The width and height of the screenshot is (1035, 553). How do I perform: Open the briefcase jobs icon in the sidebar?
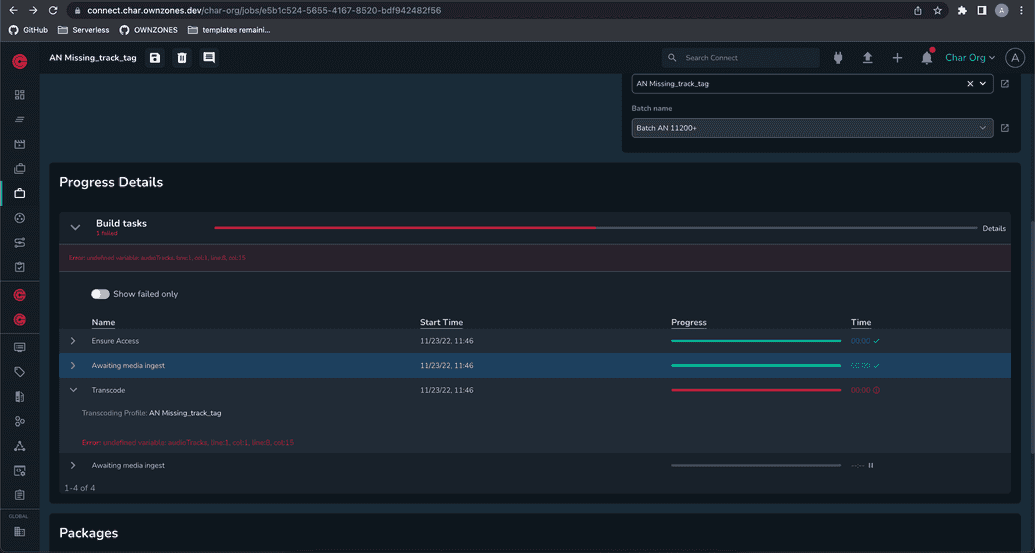20,193
